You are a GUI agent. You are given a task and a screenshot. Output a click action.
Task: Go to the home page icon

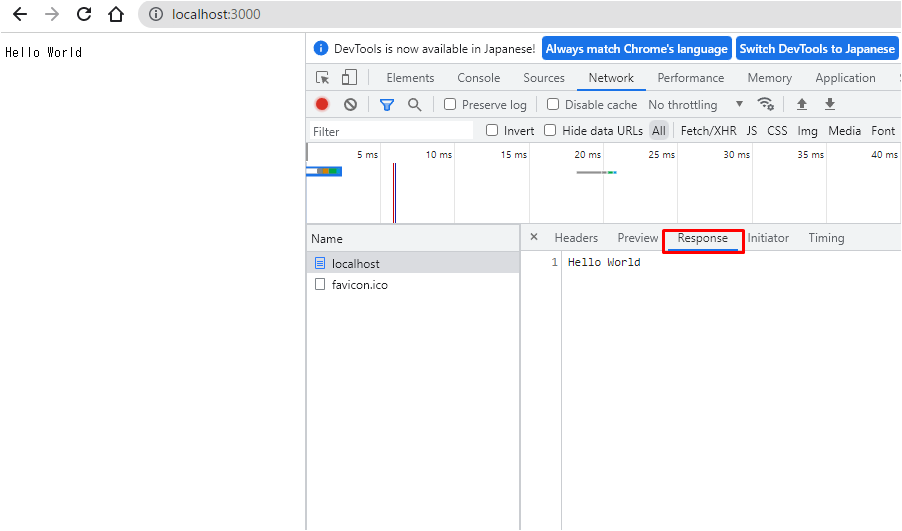(x=116, y=14)
